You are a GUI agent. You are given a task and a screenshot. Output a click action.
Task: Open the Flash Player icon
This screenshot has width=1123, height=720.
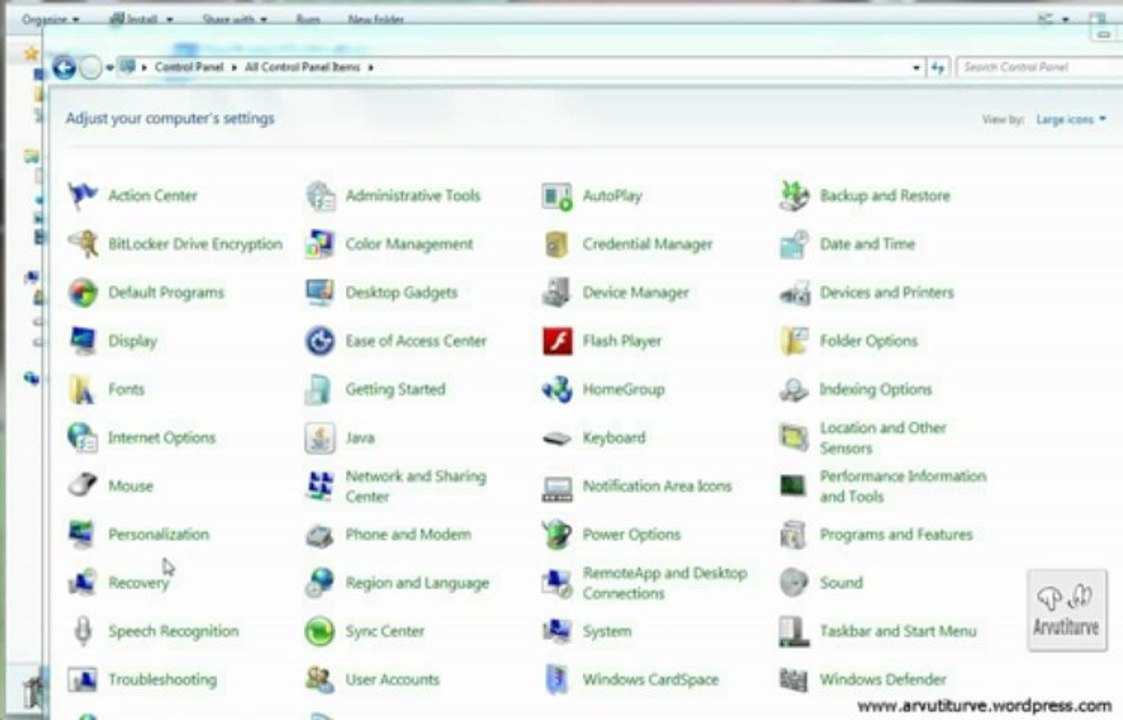557,341
